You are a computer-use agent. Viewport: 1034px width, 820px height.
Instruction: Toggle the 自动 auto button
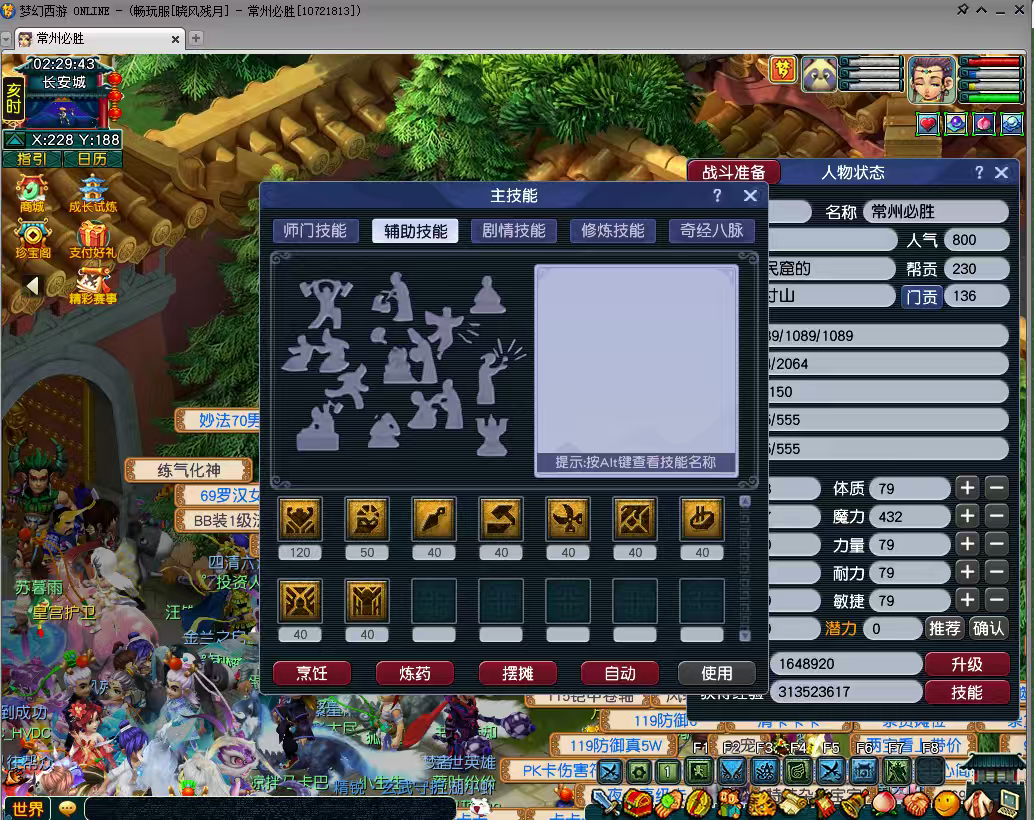pos(620,673)
